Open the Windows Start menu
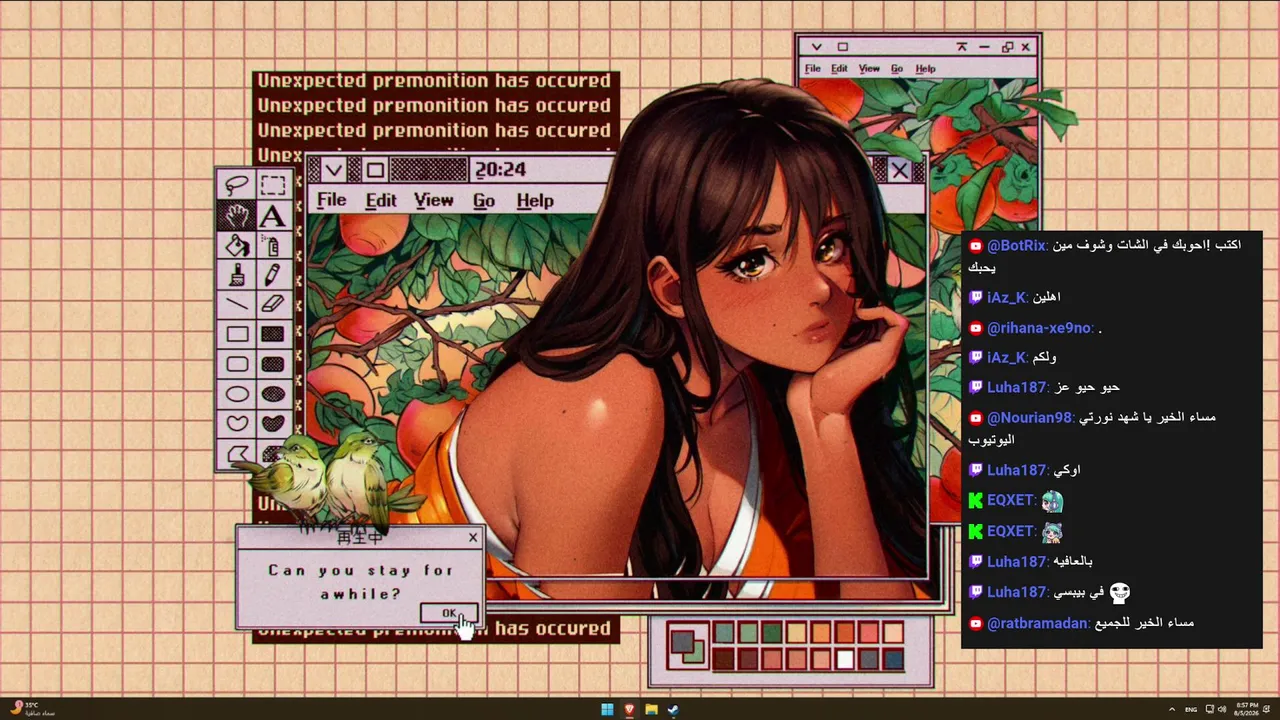 point(607,710)
